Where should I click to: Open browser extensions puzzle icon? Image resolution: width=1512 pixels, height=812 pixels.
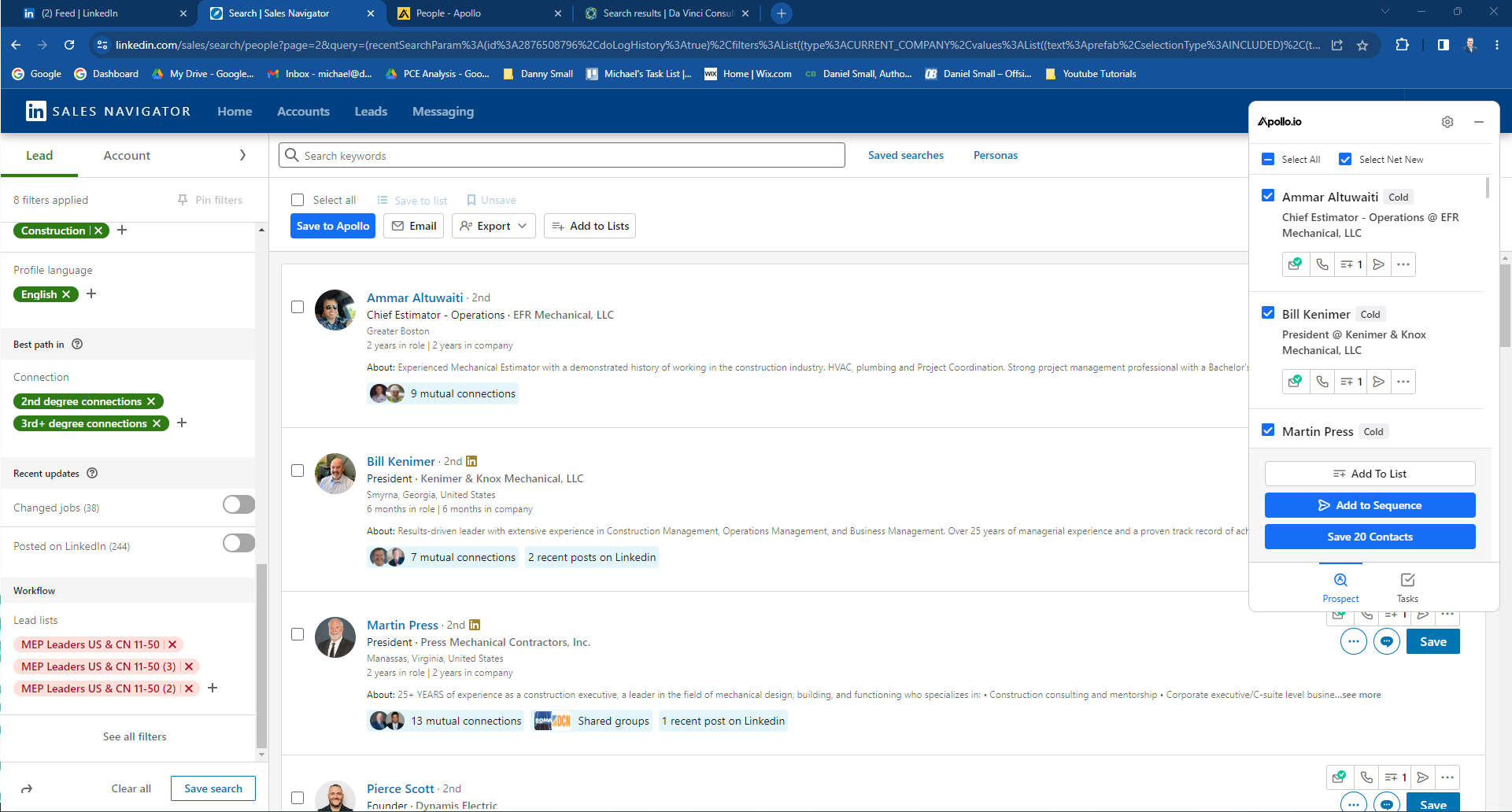click(1402, 45)
